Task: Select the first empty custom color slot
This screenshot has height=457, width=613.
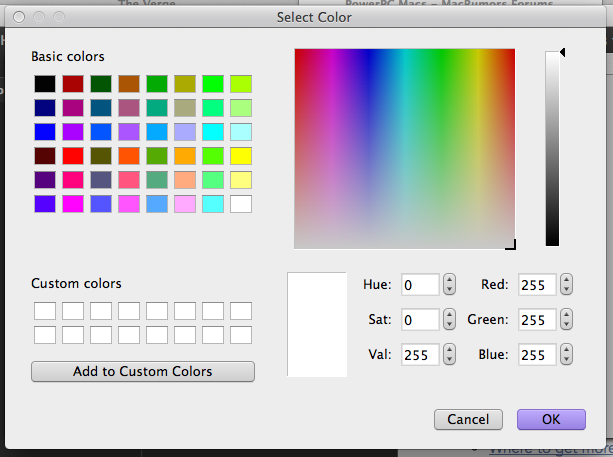Action: [44, 311]
